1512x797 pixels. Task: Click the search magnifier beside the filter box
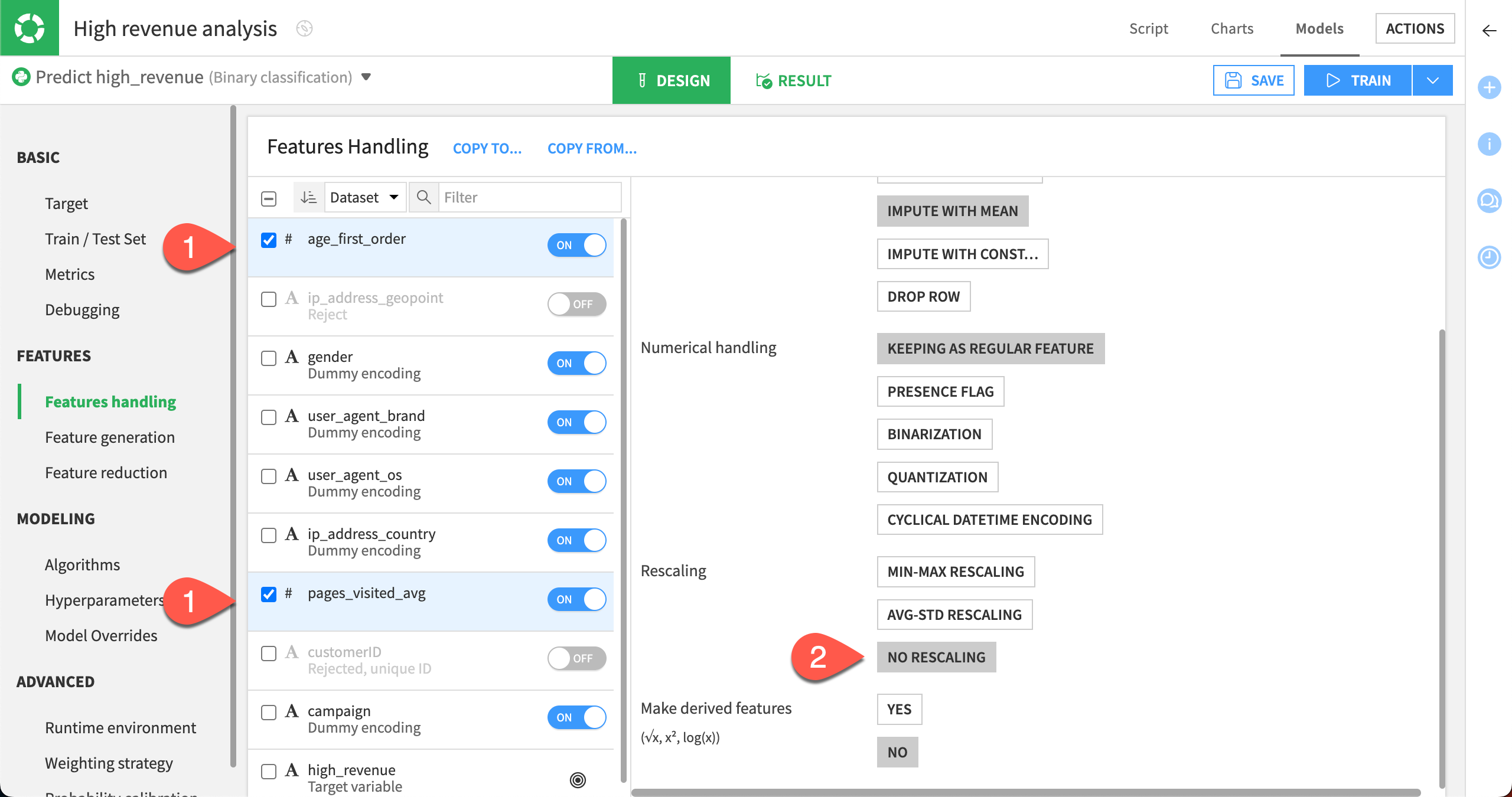click(x=423, y=197)
